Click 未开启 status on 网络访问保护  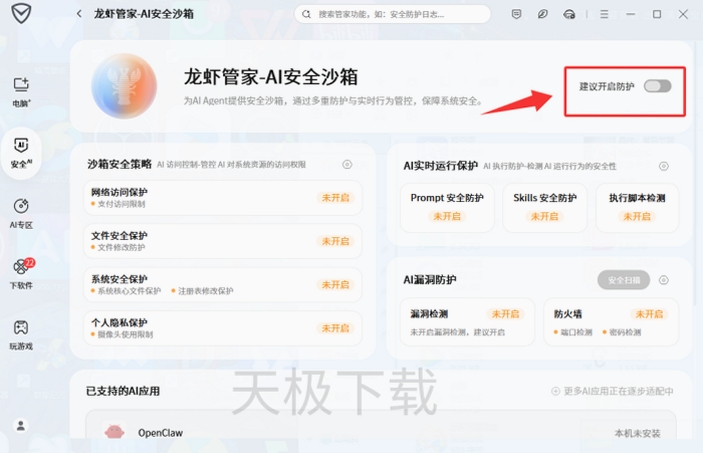pos(335,198)
